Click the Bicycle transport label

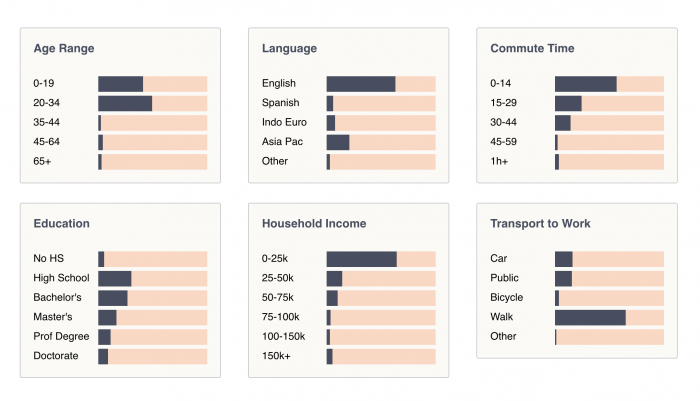click(507, 298)
